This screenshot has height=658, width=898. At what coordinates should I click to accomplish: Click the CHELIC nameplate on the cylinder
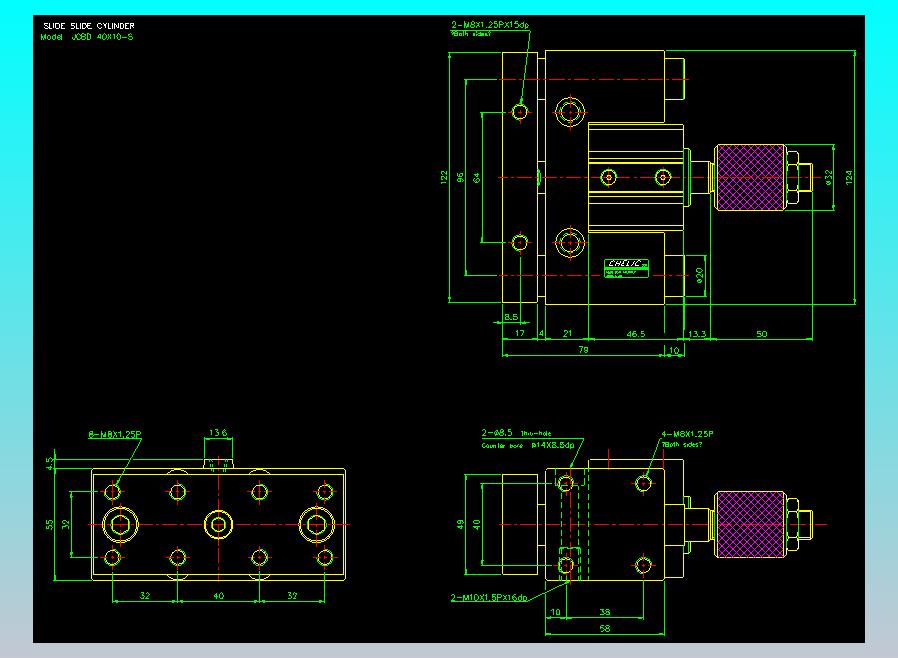pyautogui.click(x=626, y=265)
